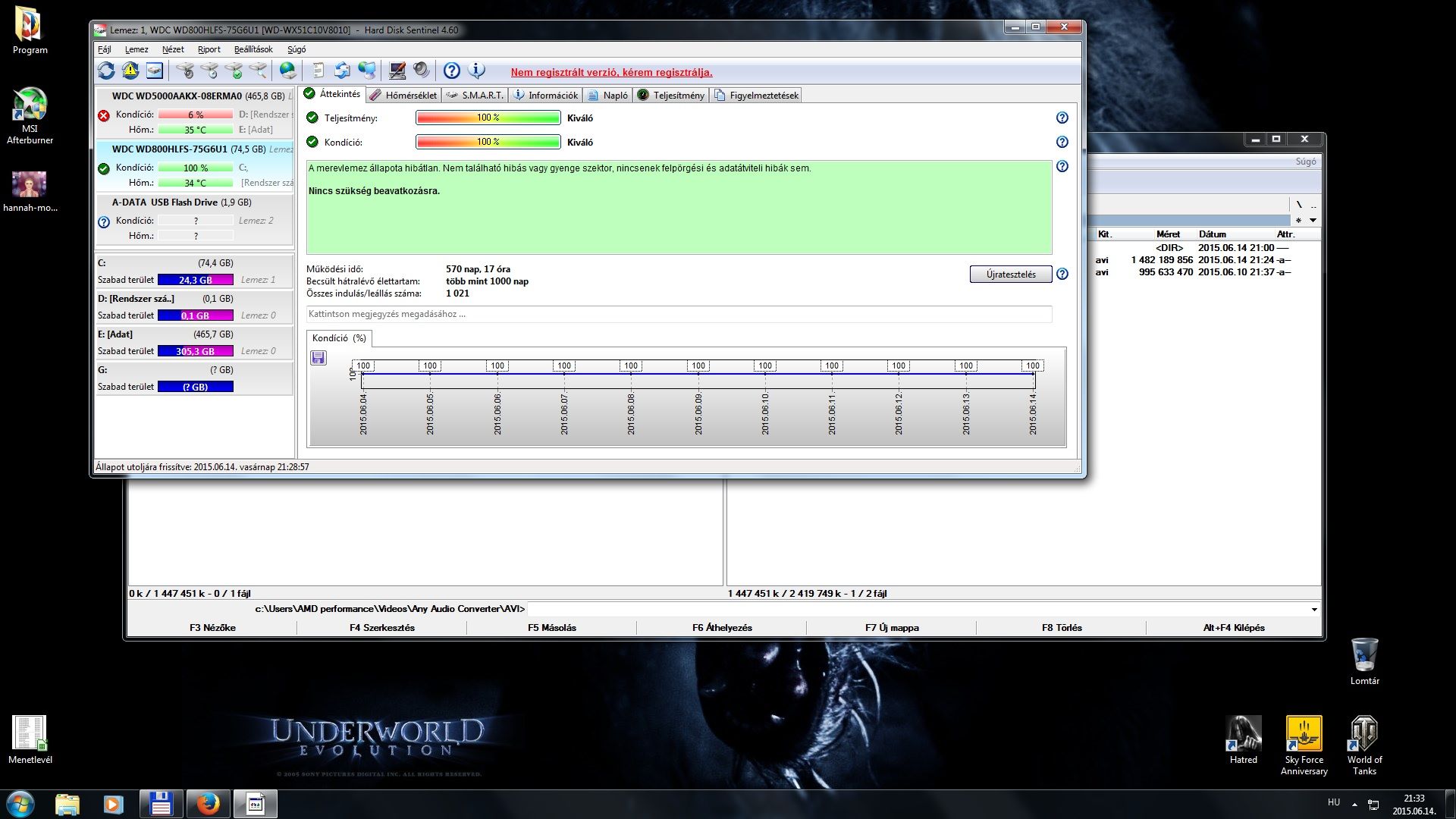Image resolution: width=1456 pixels, height=819 pixels.
Task: Click the C: free space bar
Action: [195, 280]
